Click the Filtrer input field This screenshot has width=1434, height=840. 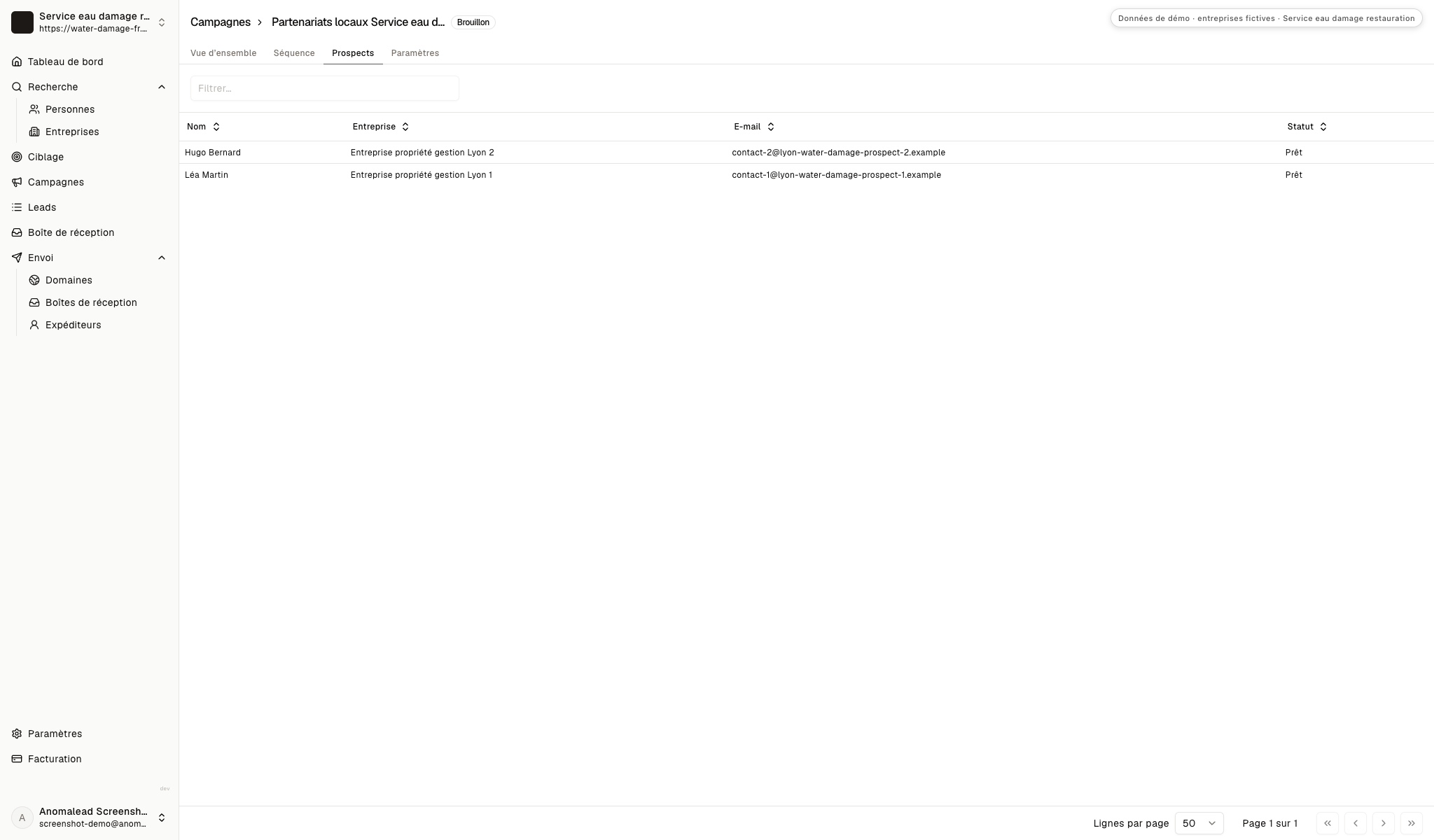point(325,88)
